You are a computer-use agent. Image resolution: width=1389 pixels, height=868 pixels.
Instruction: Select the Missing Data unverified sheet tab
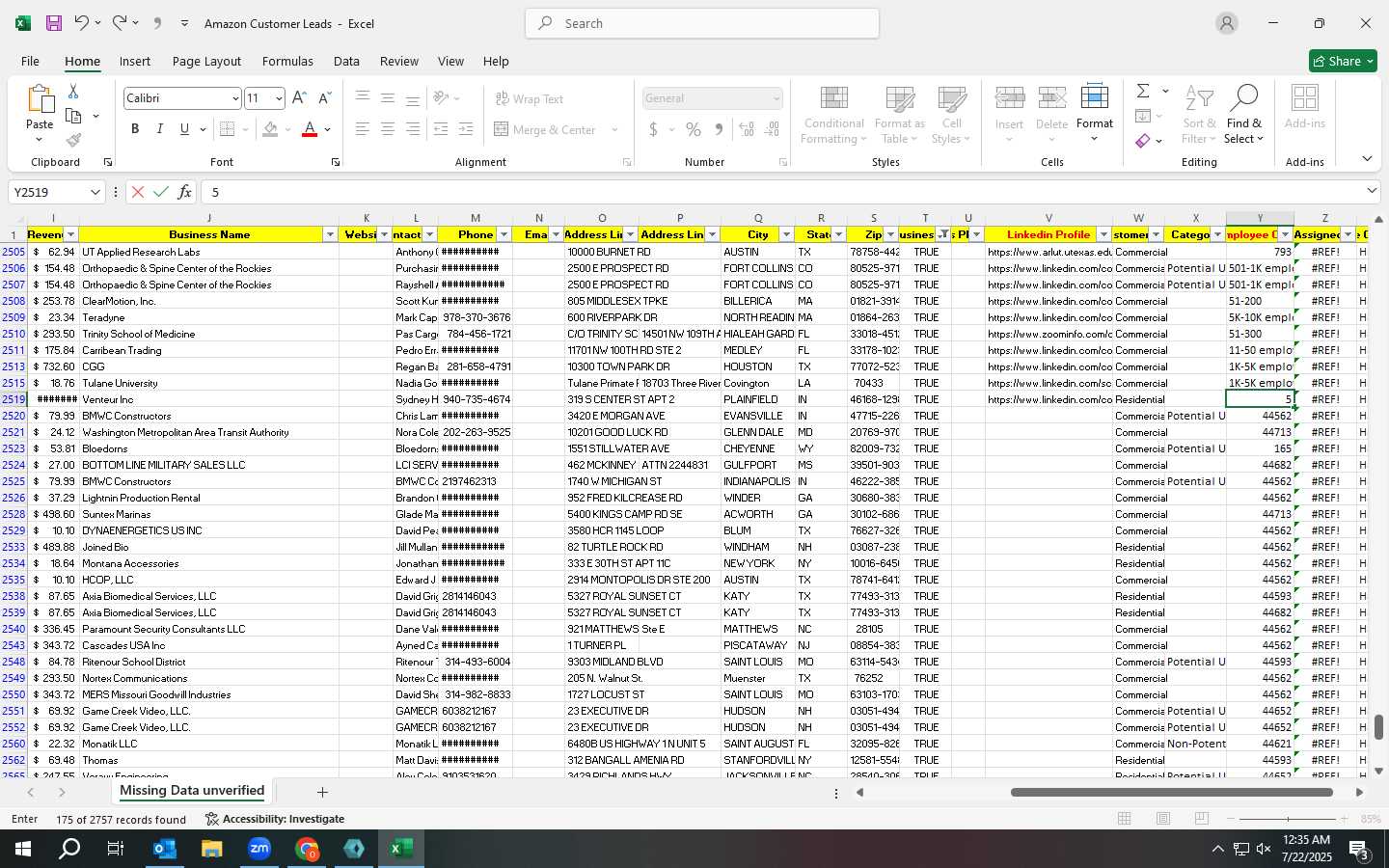(x=192, y=791)
